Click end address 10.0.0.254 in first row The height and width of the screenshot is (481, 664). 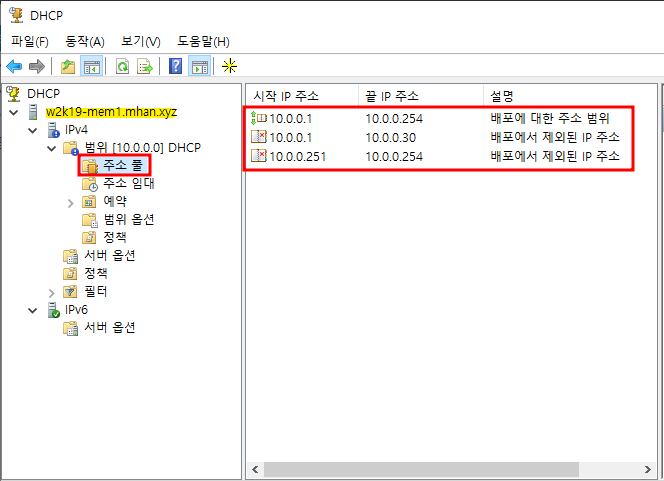[394, 119]
